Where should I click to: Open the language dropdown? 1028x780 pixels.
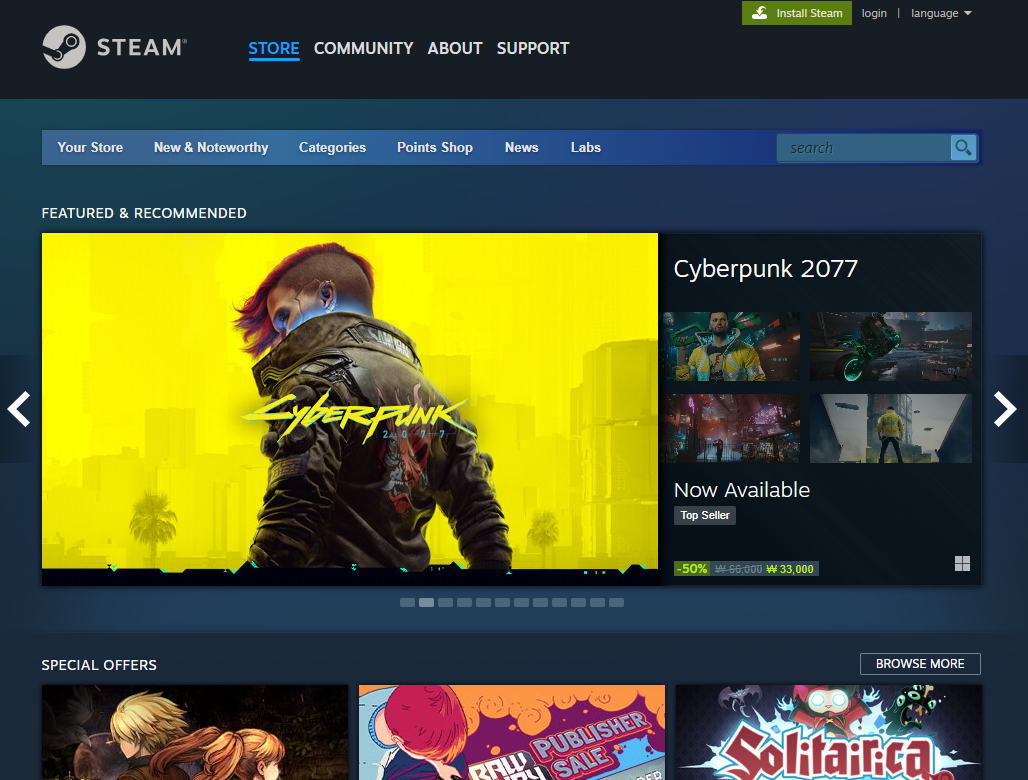pos(940,13)
